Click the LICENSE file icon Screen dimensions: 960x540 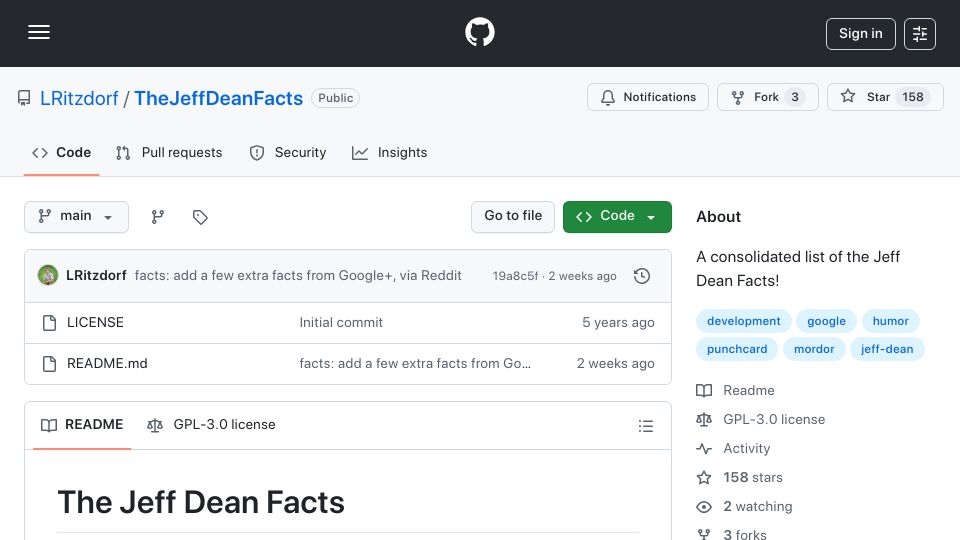(x=50, y=323)
